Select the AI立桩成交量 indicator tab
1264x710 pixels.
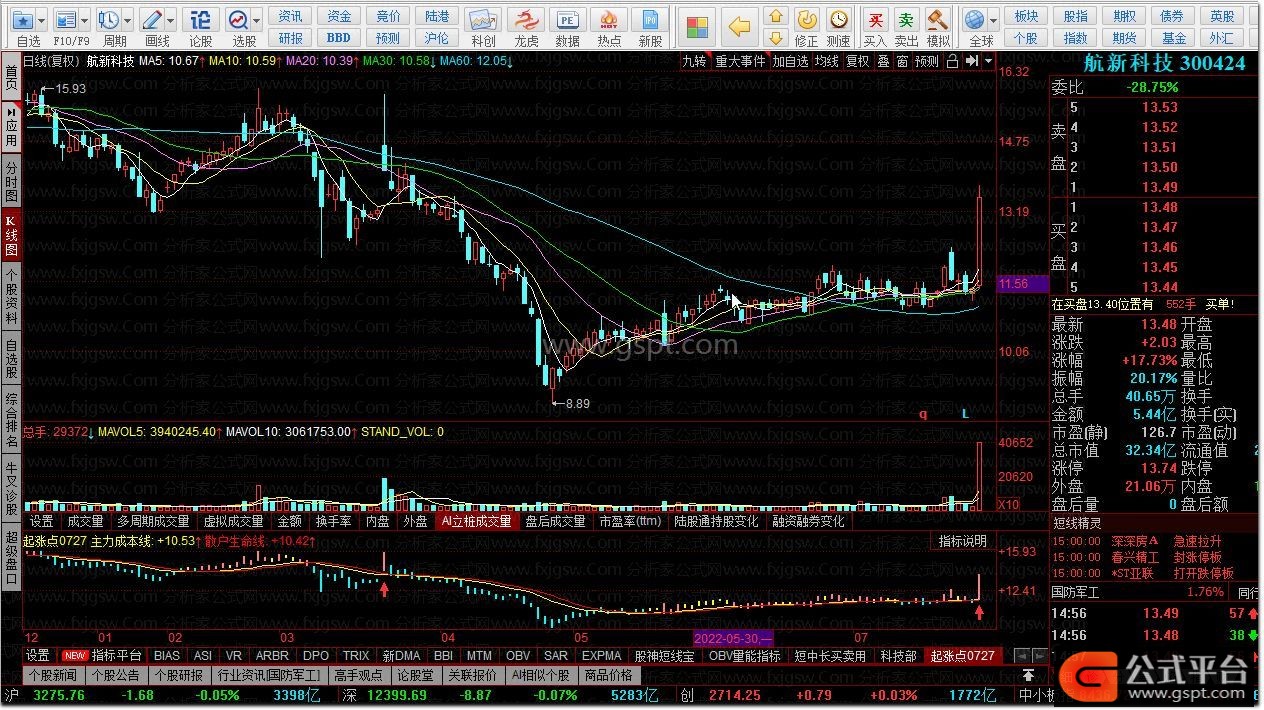476,521
